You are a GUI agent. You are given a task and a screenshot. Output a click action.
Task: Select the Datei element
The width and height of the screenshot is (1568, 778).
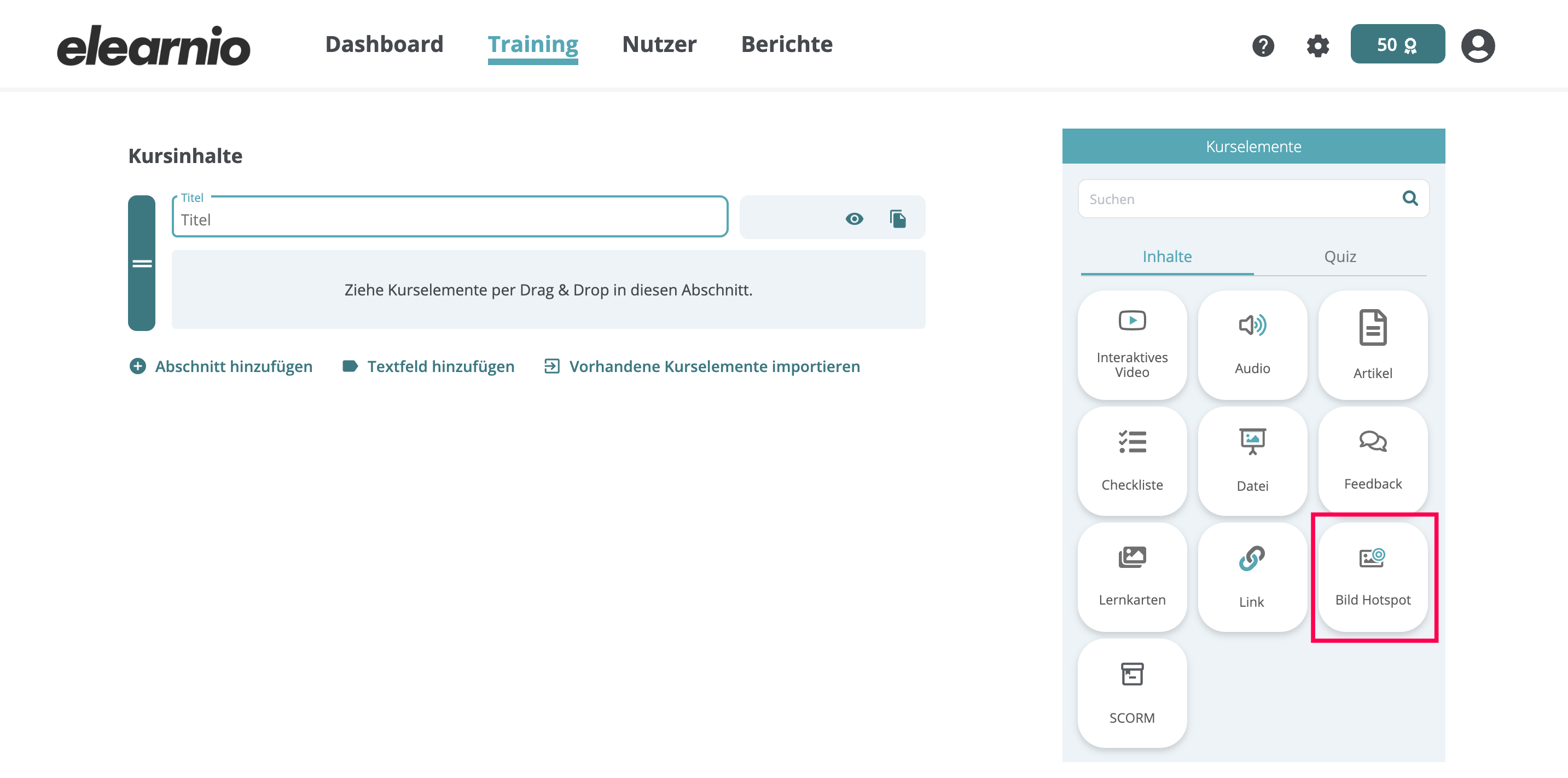click(x=1252, y=461)
